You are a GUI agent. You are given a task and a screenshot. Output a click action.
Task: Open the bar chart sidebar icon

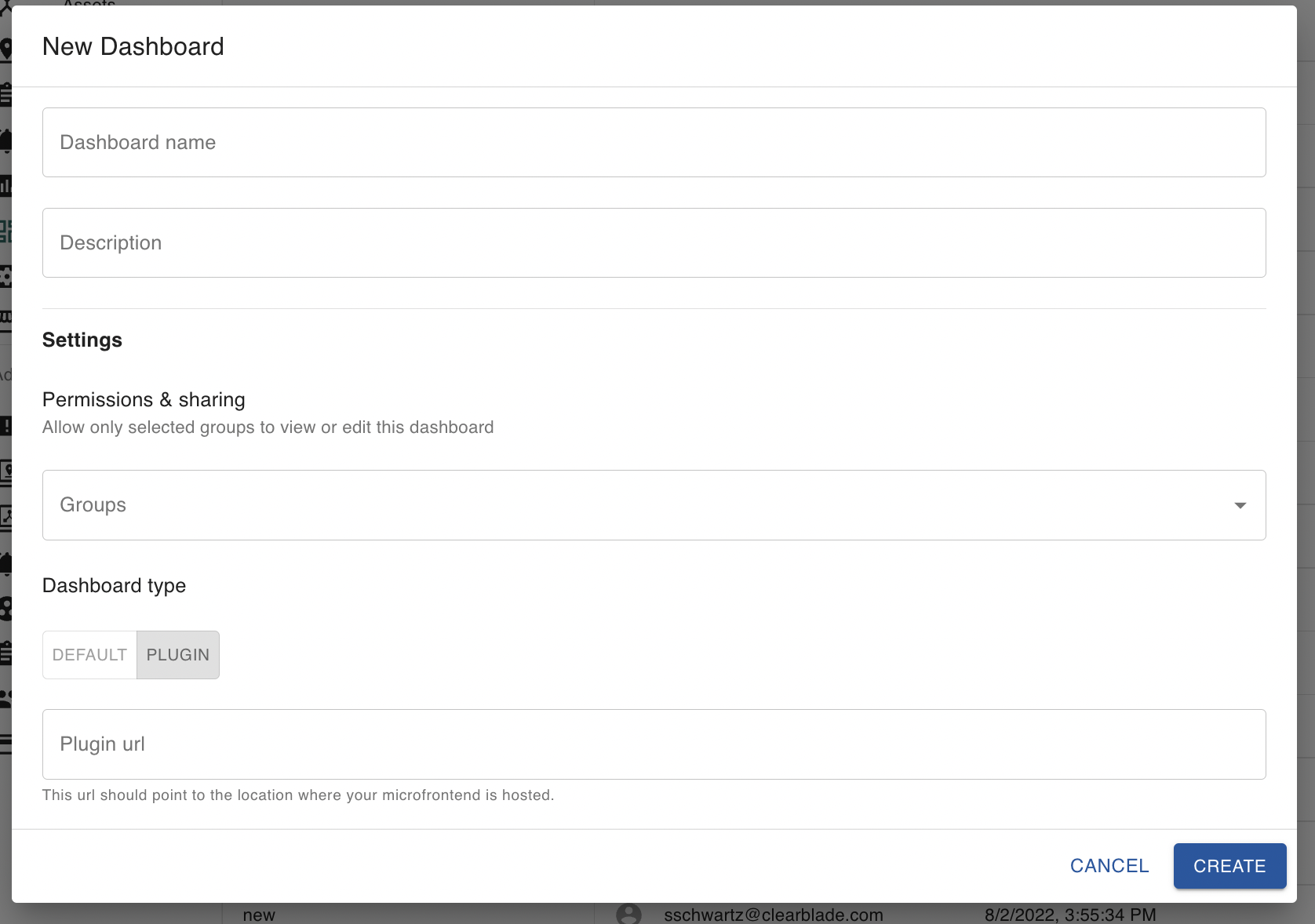(5, 186)
